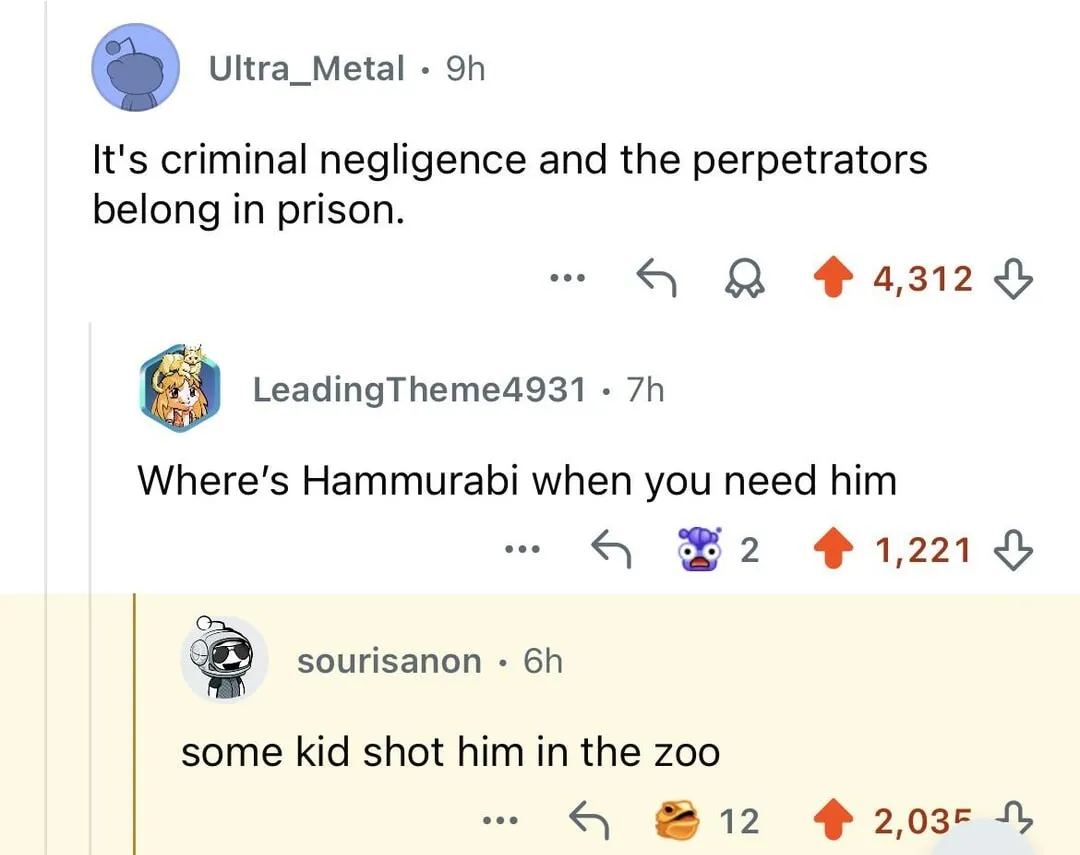Viewport: 1080px width, 855px height.
Task: View awards on the Hammurabi comment
Action: pyautogui.click(x=718, y=549)
